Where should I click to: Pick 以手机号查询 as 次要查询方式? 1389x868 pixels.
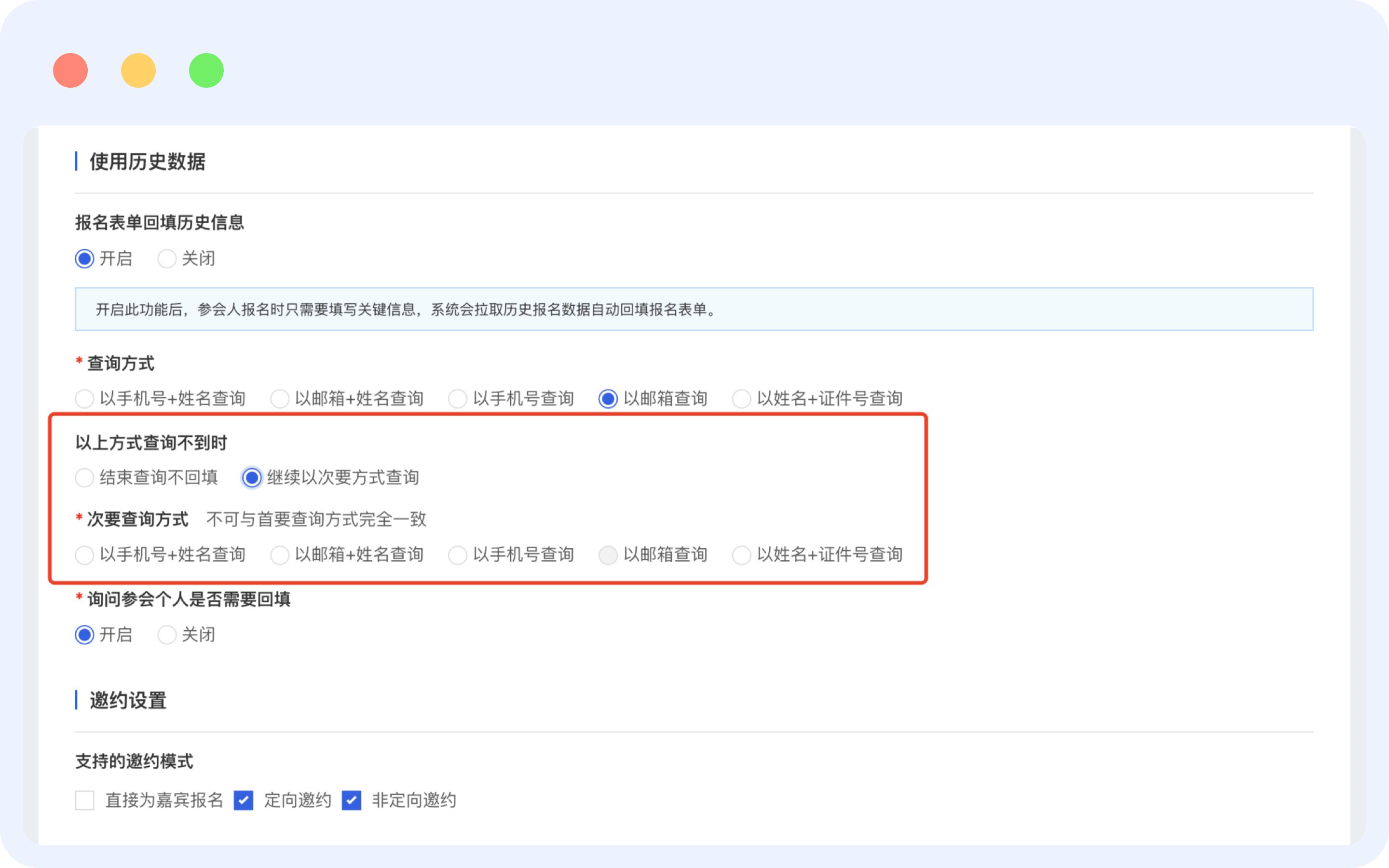[457, 555]
